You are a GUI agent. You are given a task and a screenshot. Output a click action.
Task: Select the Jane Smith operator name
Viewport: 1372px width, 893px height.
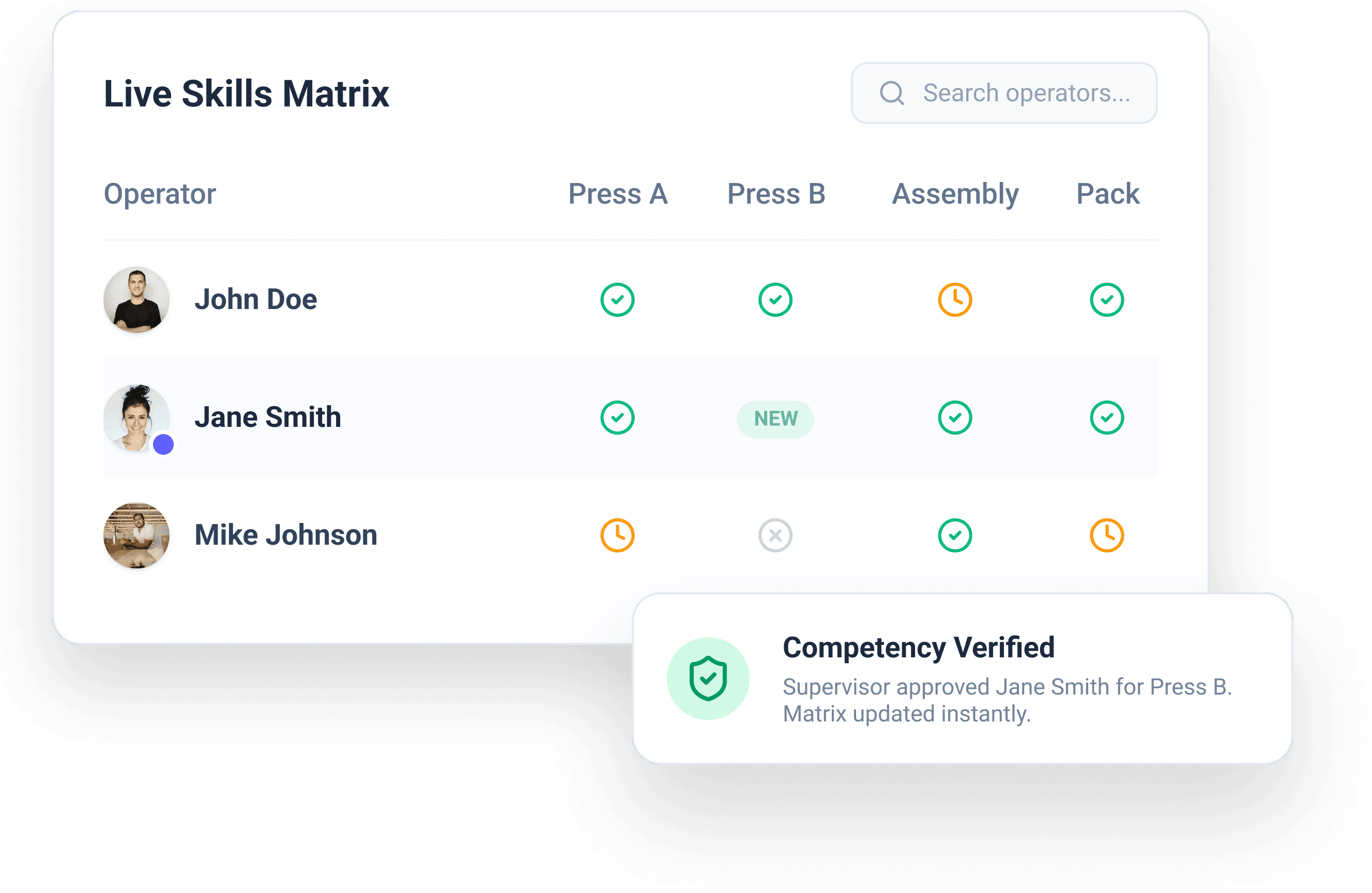click(x=267, y=417)
